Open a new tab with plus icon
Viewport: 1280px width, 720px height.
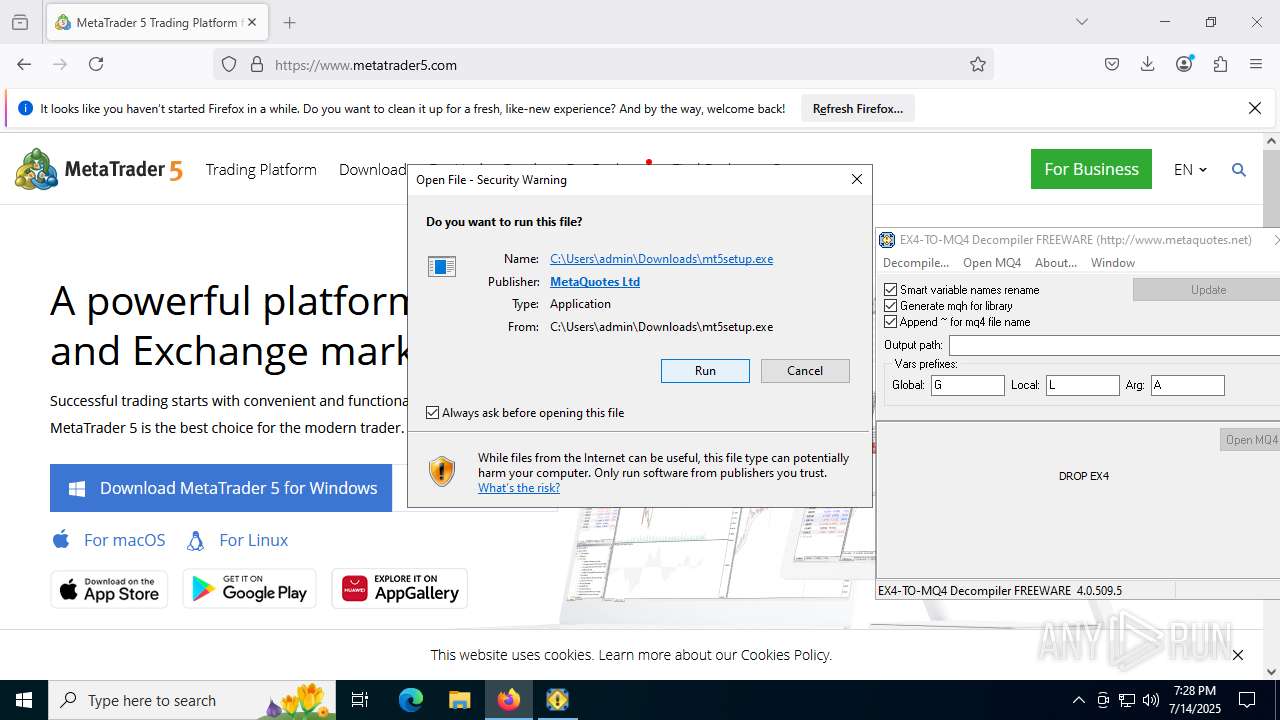click(x=289, y=22)
